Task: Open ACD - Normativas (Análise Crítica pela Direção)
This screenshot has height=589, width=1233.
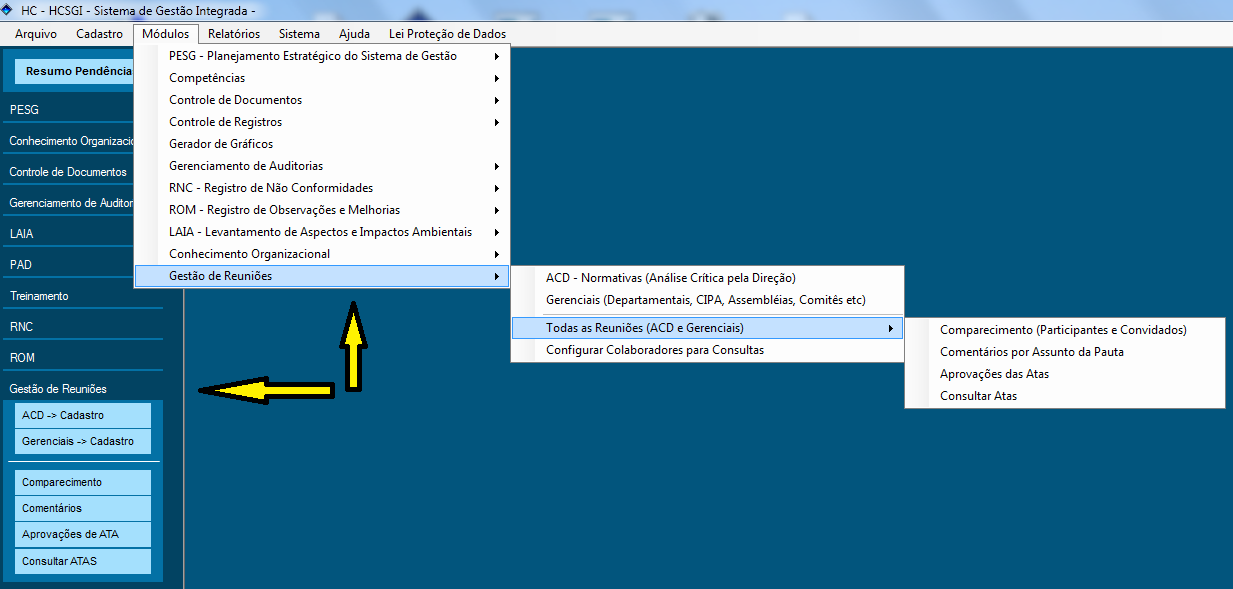Action: coord(707,278)
